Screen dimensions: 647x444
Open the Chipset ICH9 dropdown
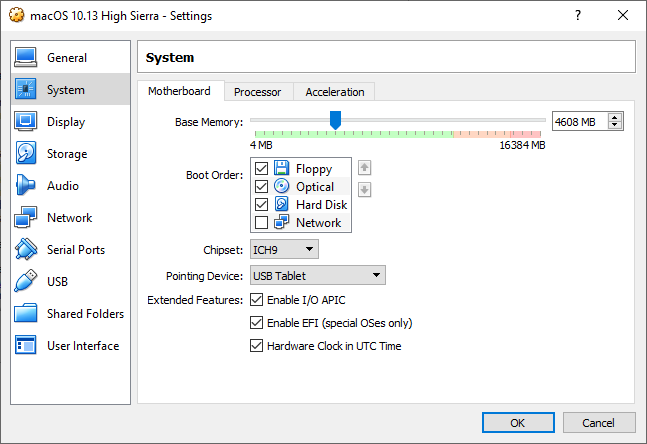point(284,249)
